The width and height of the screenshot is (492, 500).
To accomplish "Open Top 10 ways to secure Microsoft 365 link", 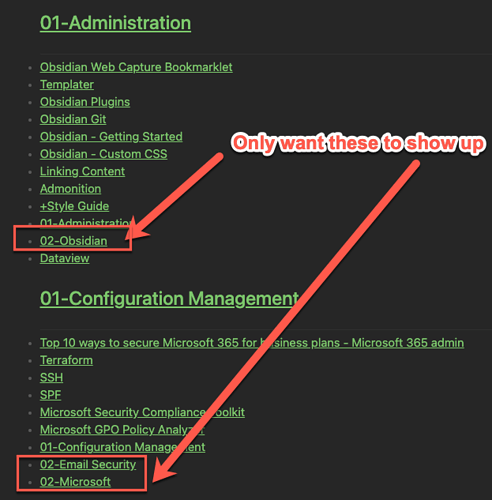I will click(252, 343).
